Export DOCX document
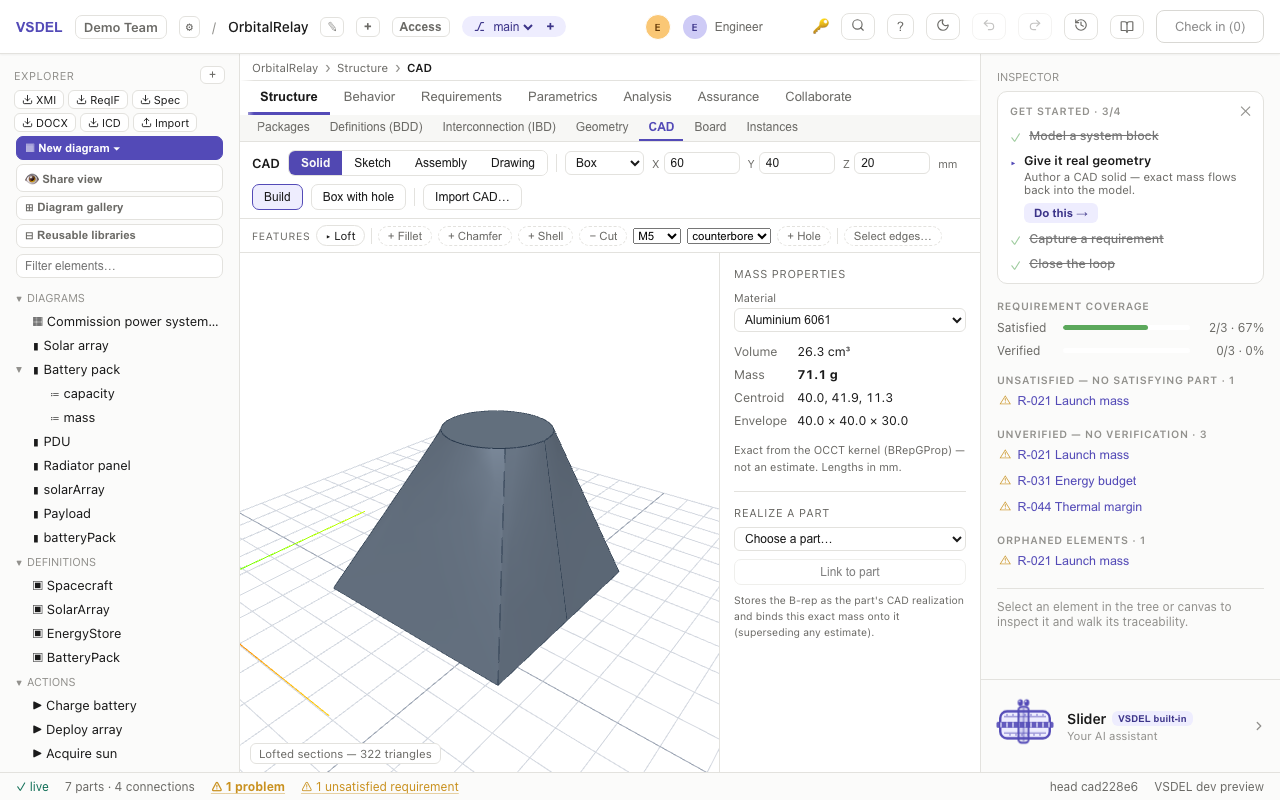 (46, 123)
